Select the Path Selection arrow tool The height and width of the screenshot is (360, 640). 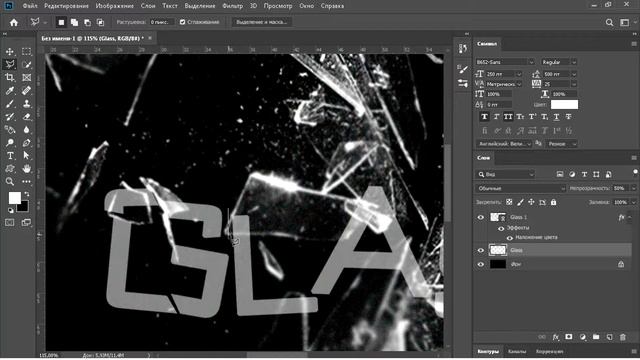pos(27,156)
